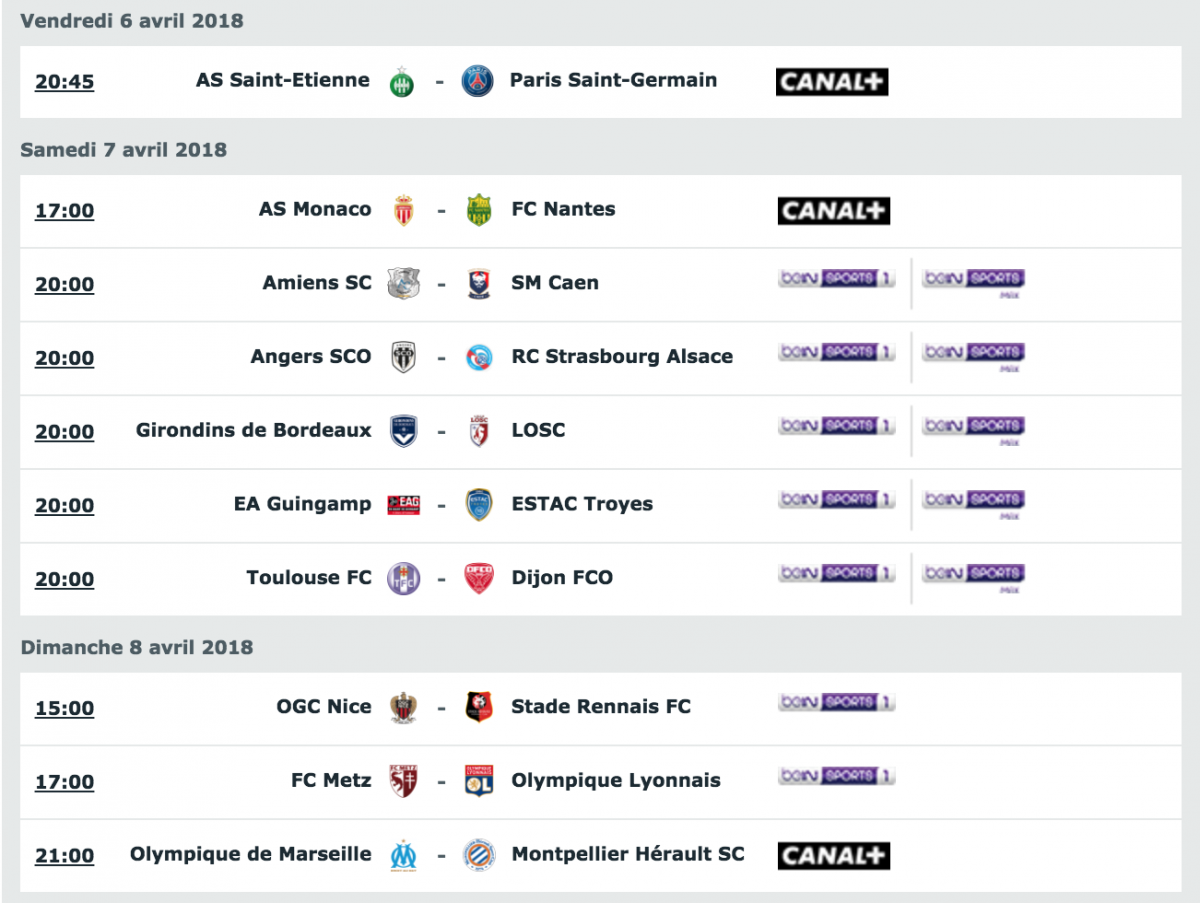Click the 17:00 FC Metz match time
Viewport: 1200px width, 903px height.
point(65,783)
